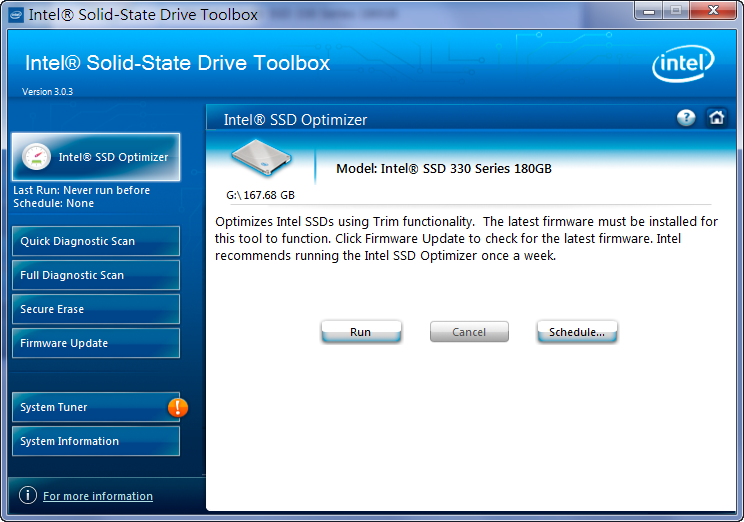Click the Schedule: None status text
The image size is (744, 522).
pos(54,203)
